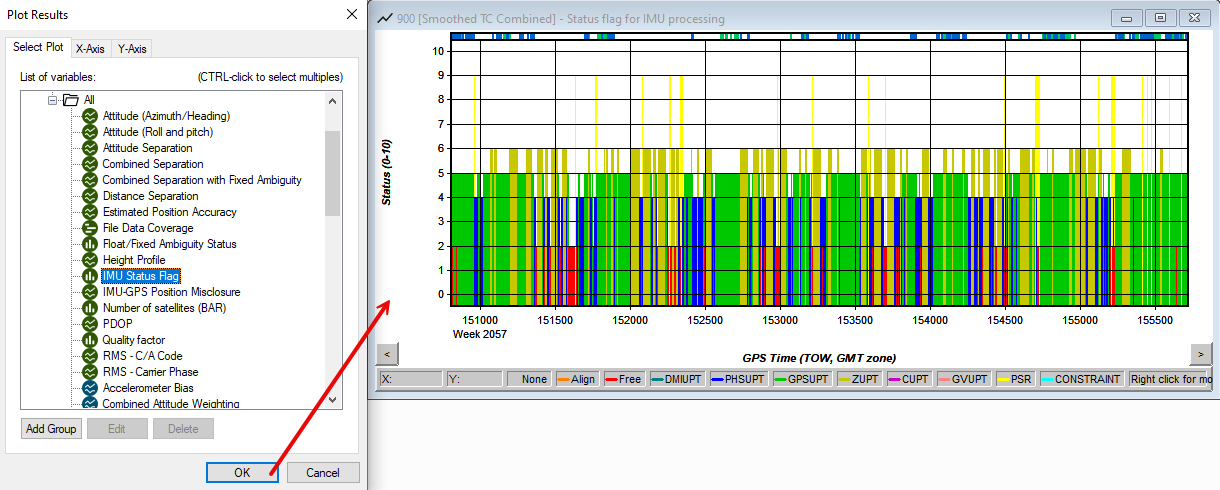The image size is (1220, 490).
Task: Click the Quality factor plot icon
Action: (88, 340)
